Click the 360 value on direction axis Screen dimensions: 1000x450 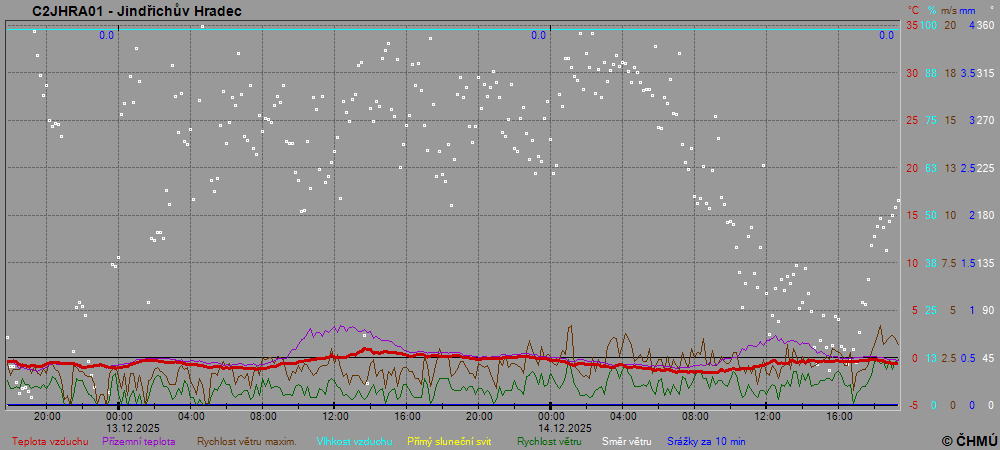point(985,25)
